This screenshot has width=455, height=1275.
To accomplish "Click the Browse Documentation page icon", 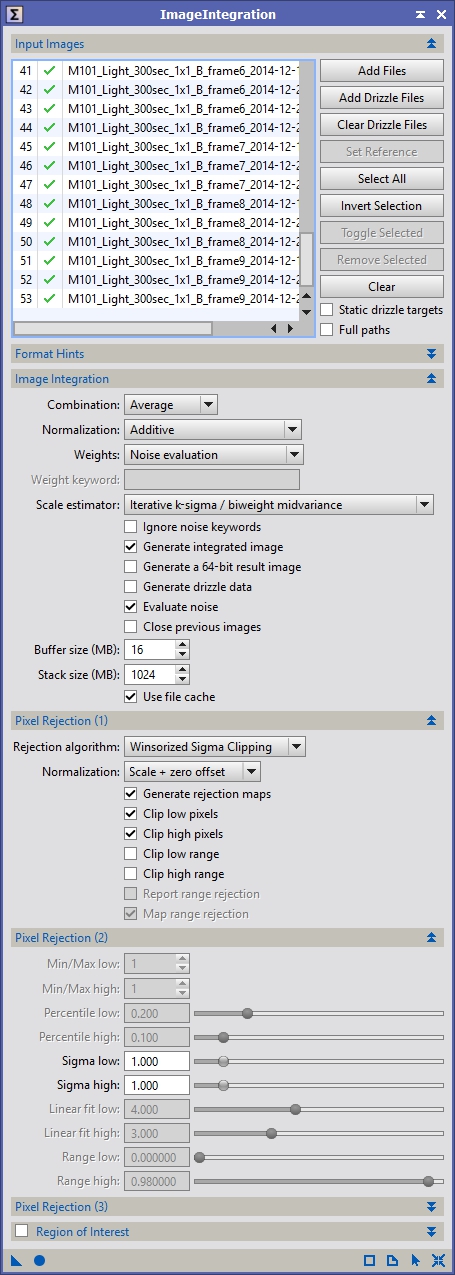I will pos(392,1260).
